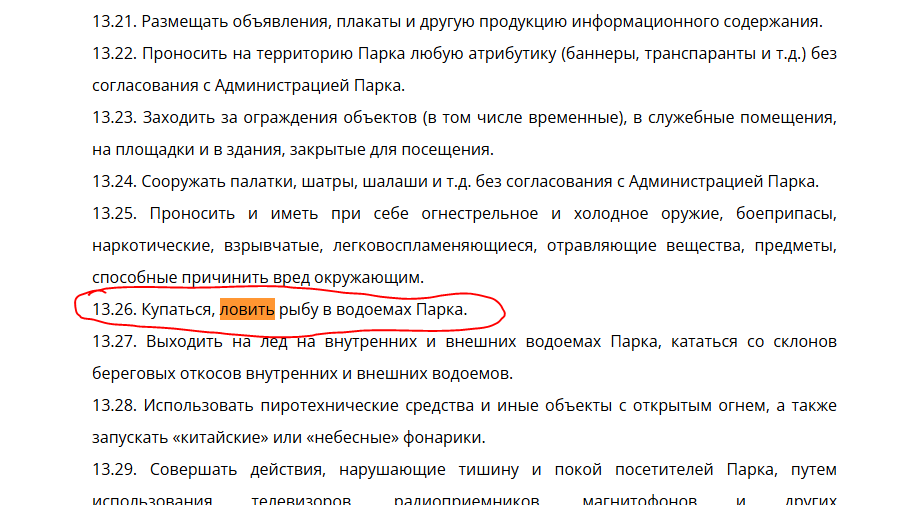This screenshot has height=505, width=909.
Task: Click the rule number "13.21."
Action: 114,21
